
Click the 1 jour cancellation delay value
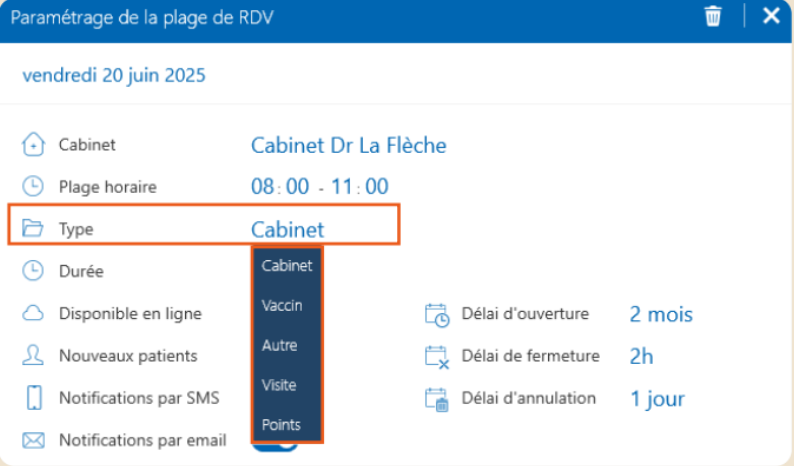pyautogui.click(x=657, y=399)
